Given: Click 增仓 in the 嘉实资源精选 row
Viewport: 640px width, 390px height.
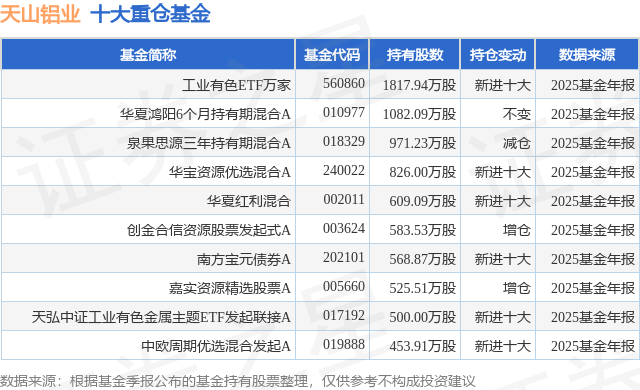Looking at the screenshot, I should [x=517, y=288].
